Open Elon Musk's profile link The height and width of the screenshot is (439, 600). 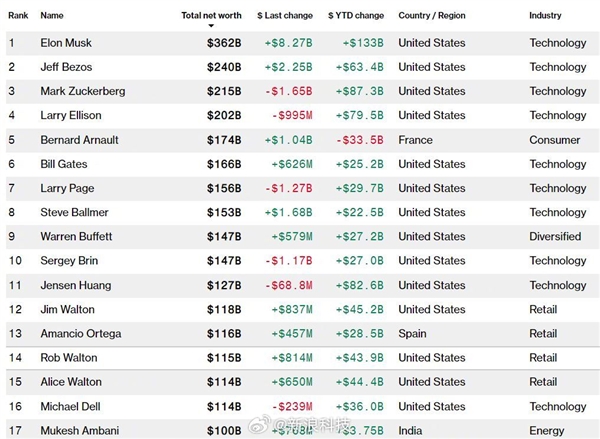tap(66, 43)
